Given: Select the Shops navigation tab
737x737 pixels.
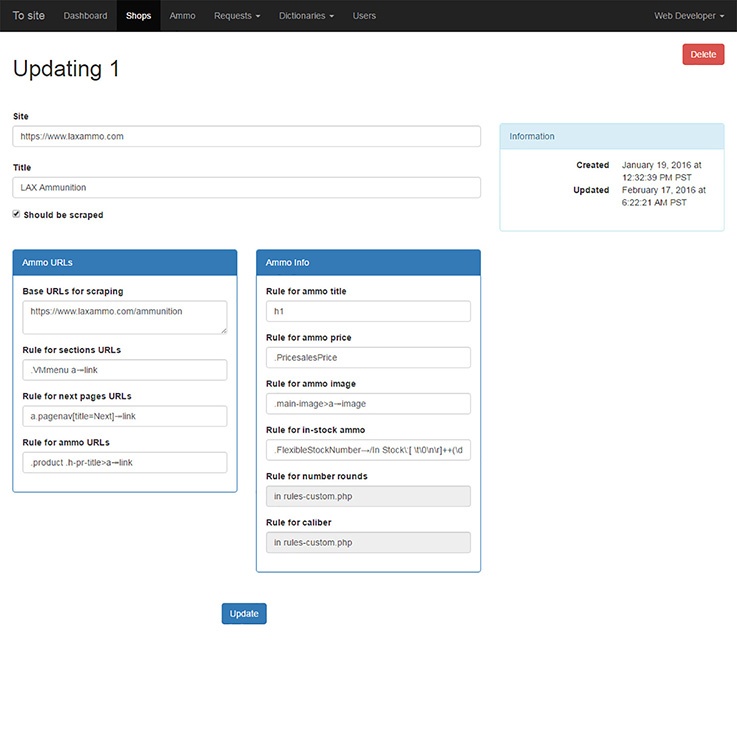Looking at the screenshot, I should 139,16.
